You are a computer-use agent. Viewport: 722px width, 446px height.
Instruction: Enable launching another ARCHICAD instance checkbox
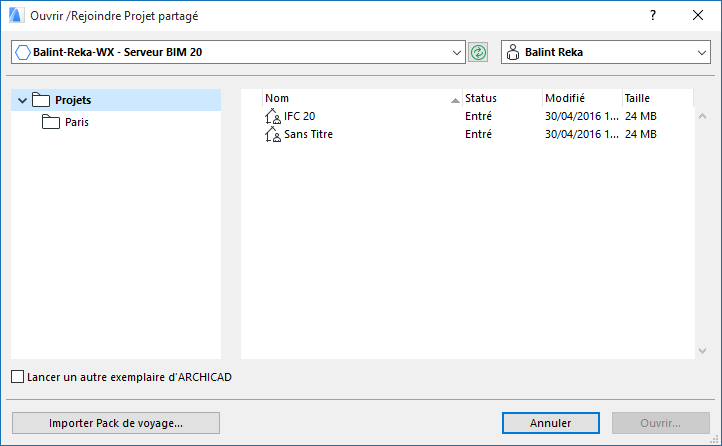click(18, 377)
